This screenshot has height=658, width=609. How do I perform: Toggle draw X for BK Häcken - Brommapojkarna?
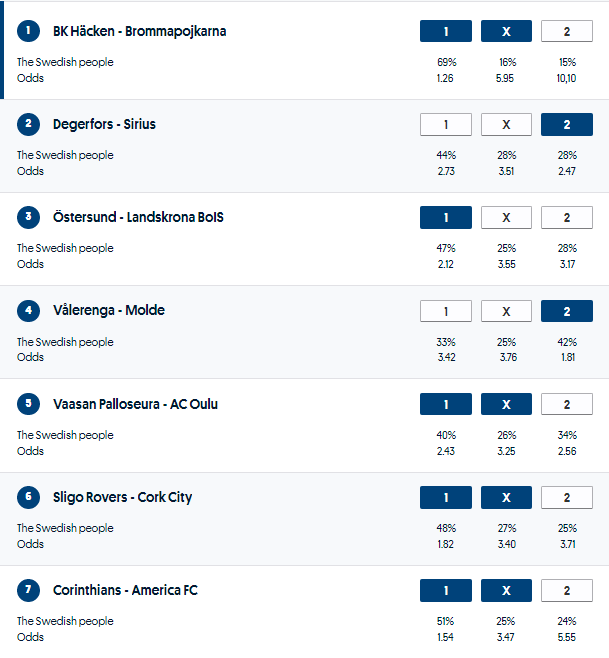506,31
